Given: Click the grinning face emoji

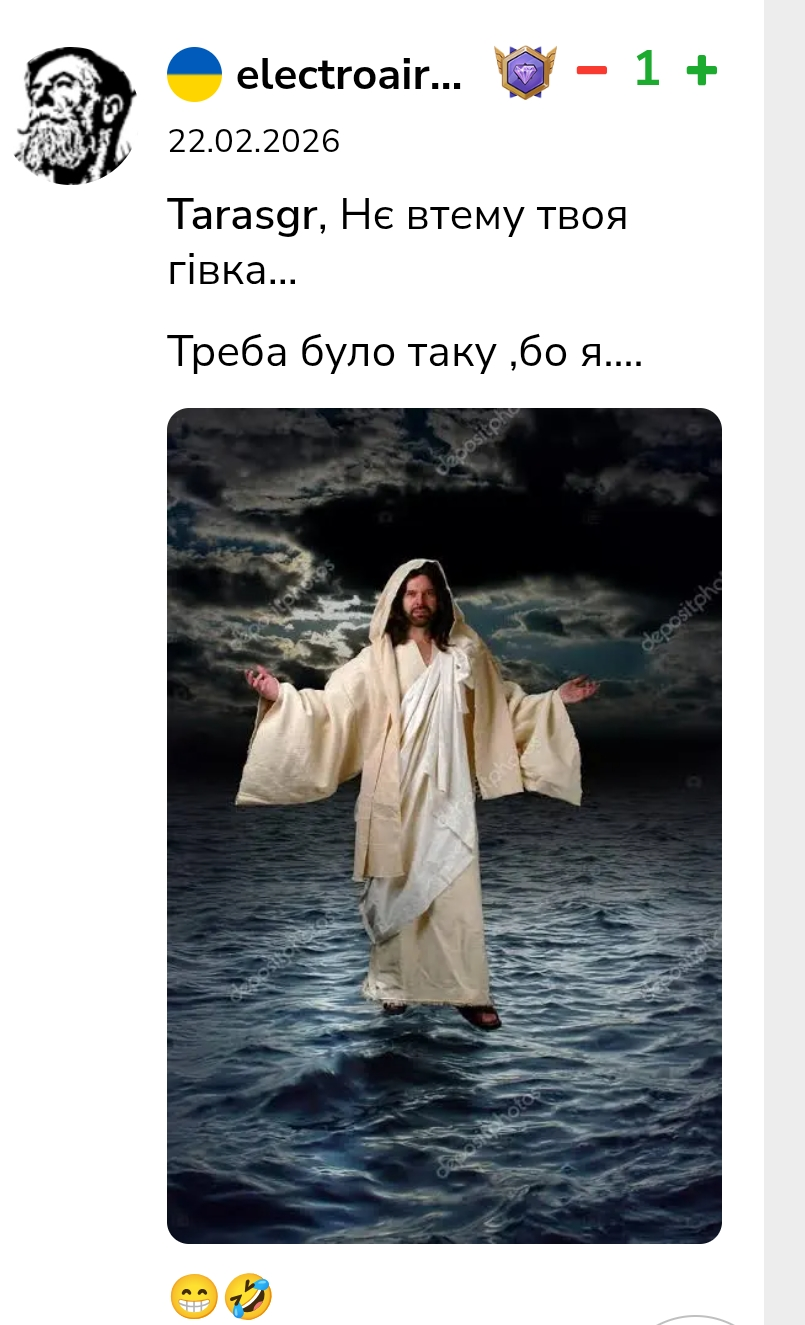Looking at the screenshot, I should click(x=194, y=1297).
